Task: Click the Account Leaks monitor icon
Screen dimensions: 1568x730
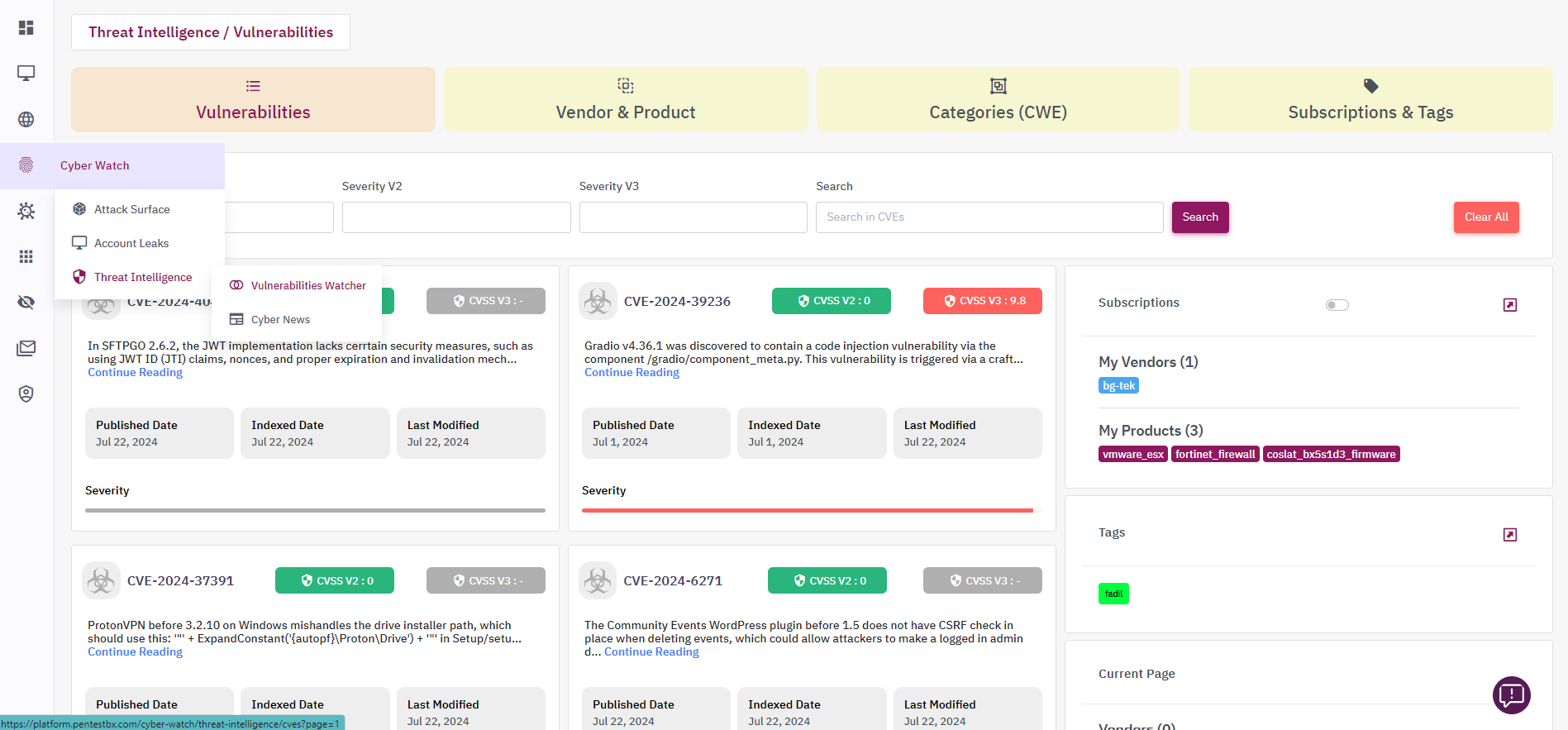Action: pos(79,243)
